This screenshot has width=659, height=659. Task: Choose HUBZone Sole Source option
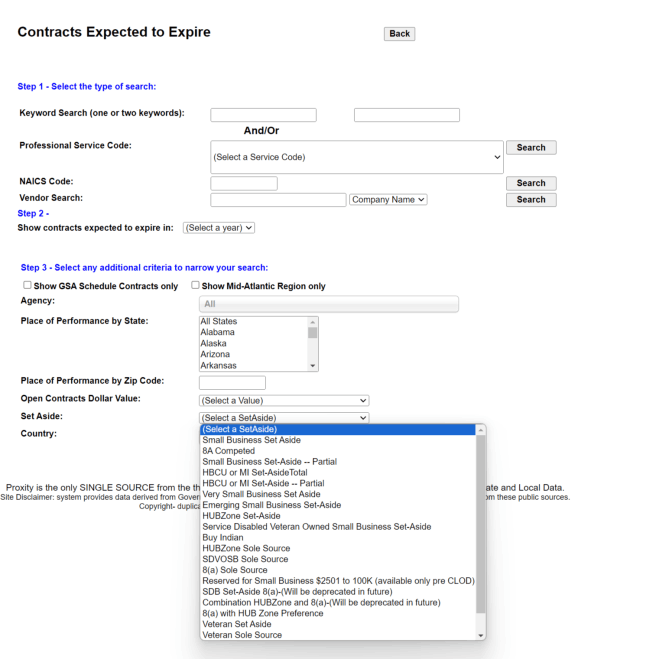[338, 548]
